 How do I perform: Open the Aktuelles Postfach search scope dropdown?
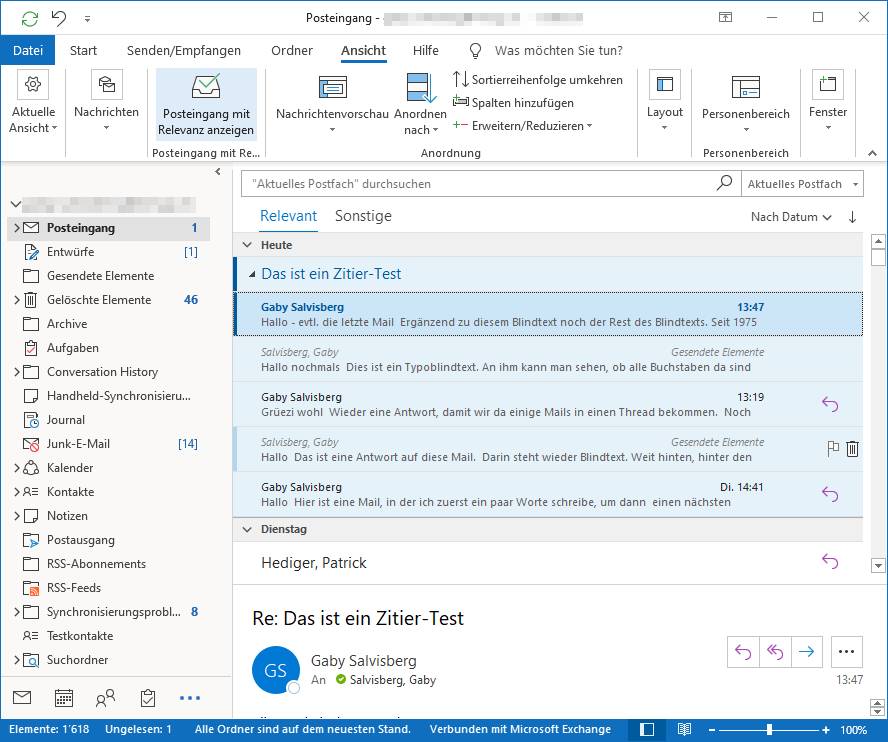coord(804,183)
